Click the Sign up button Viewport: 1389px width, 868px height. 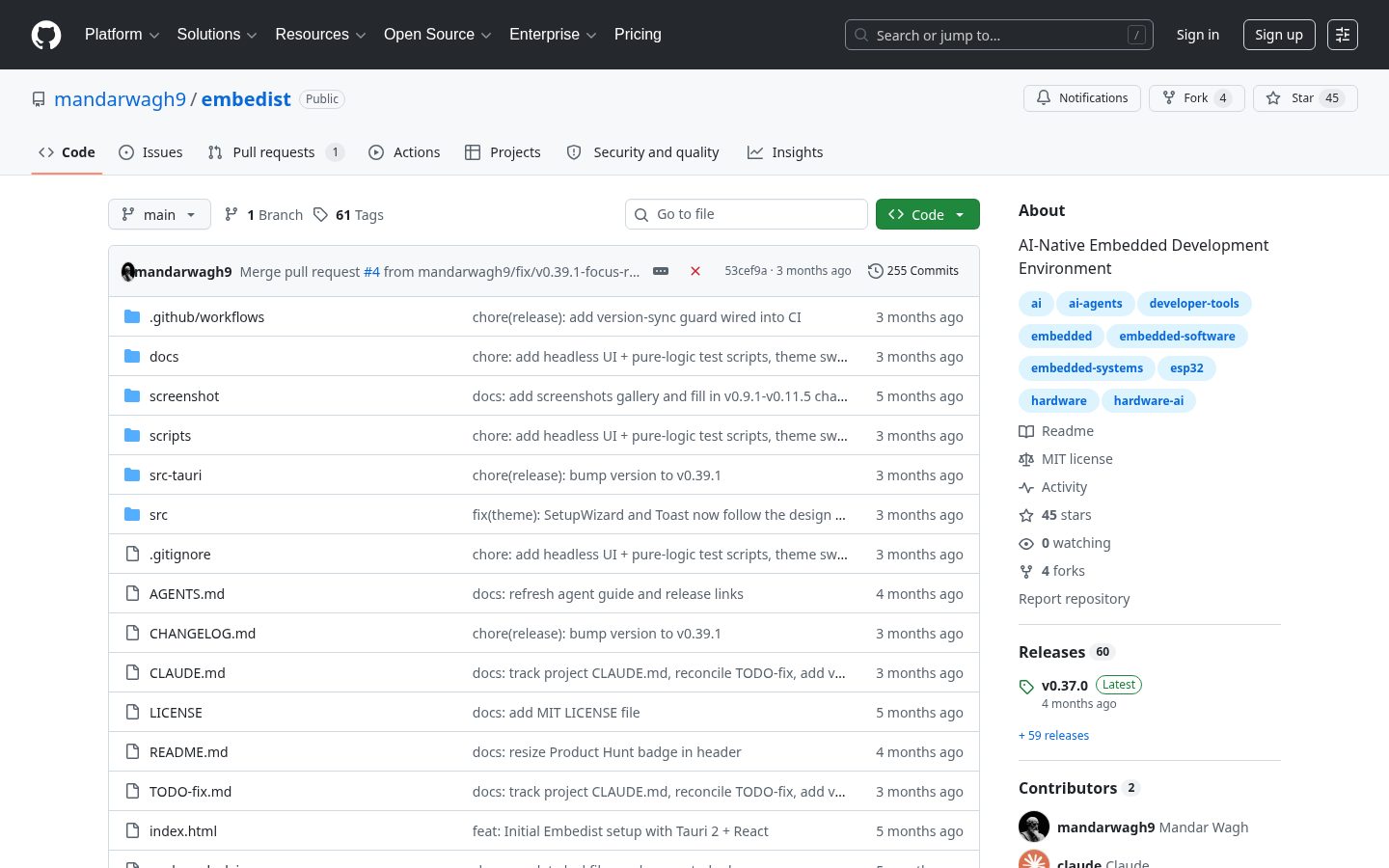[x=1278, y=35]
